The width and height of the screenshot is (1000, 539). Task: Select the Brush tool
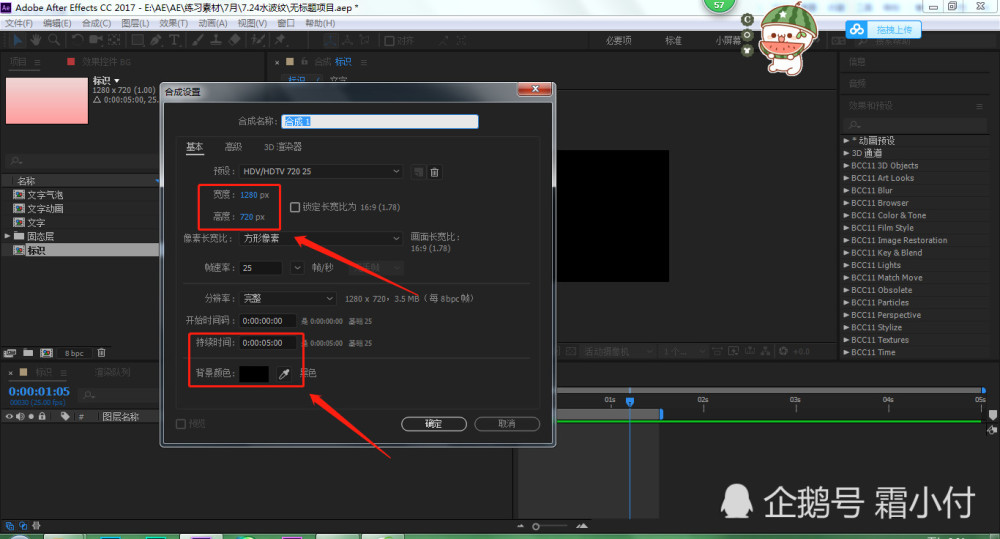tap(198, 40)
